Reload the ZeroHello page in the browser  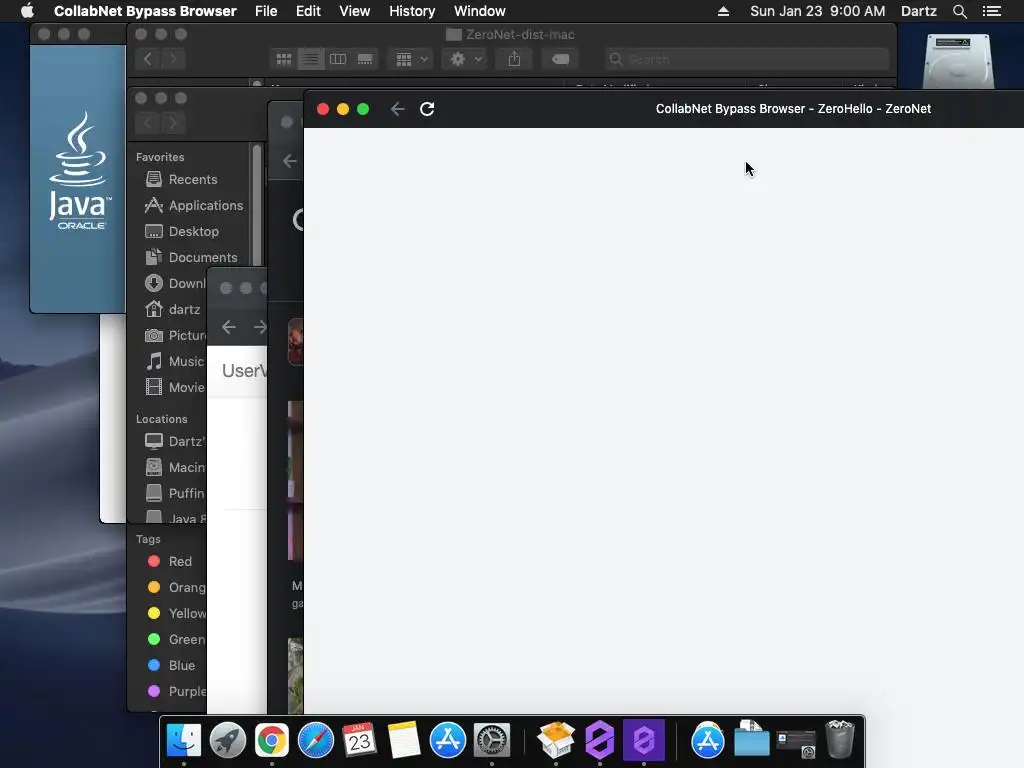427,109
